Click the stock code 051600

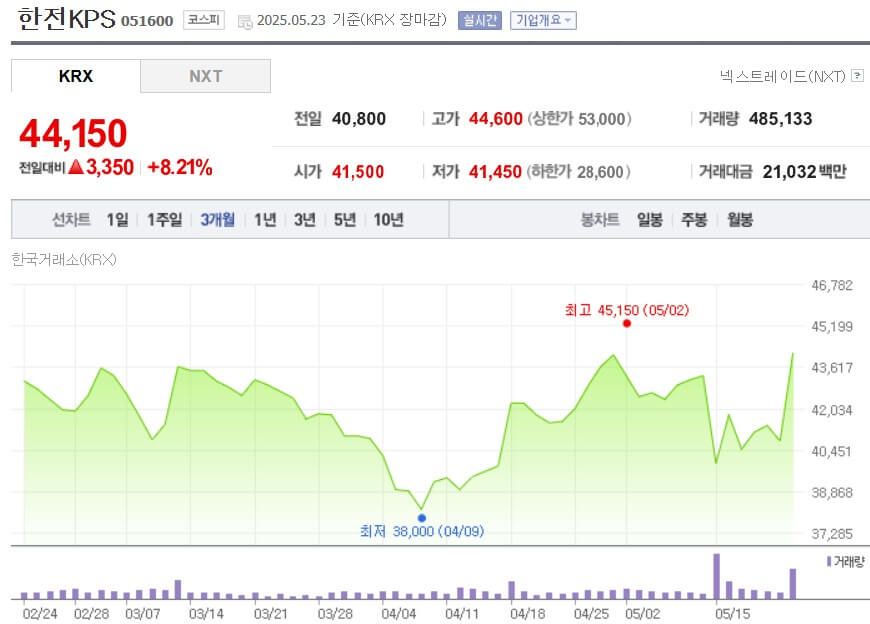(x=147, y=21)
